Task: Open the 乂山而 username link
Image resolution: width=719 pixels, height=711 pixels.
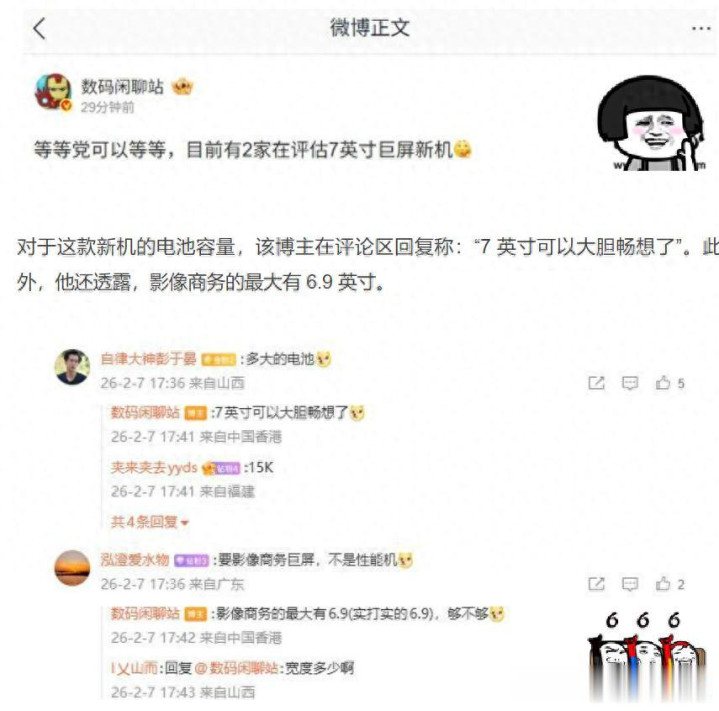Action: 134,668
